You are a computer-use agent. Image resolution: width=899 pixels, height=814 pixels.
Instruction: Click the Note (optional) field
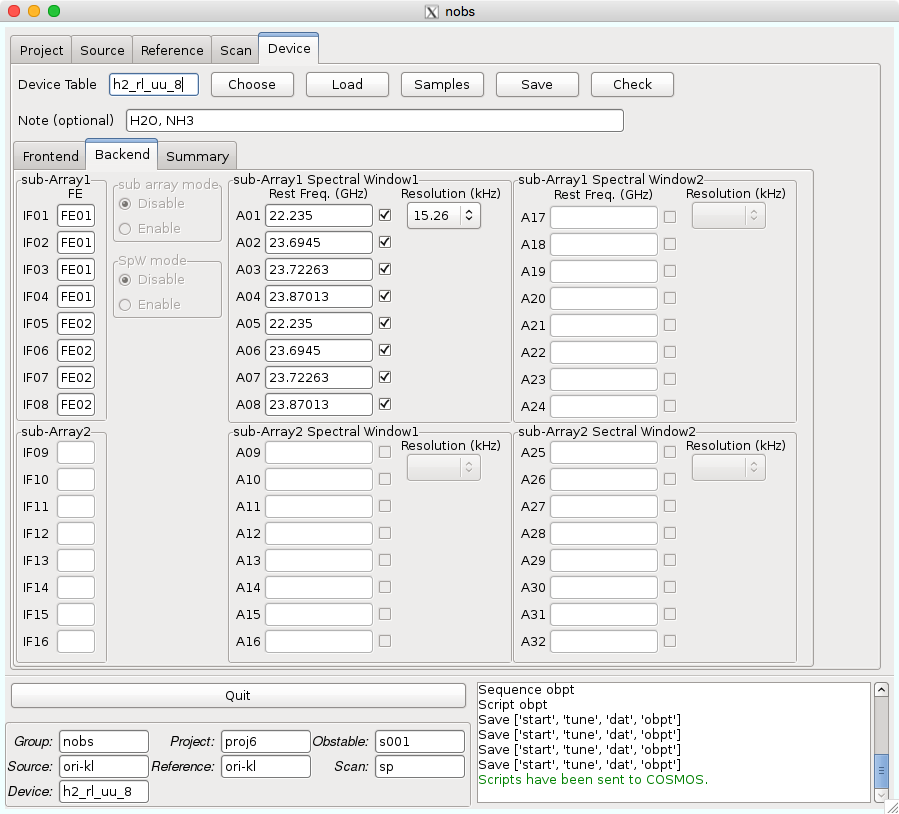coord(375,120)
